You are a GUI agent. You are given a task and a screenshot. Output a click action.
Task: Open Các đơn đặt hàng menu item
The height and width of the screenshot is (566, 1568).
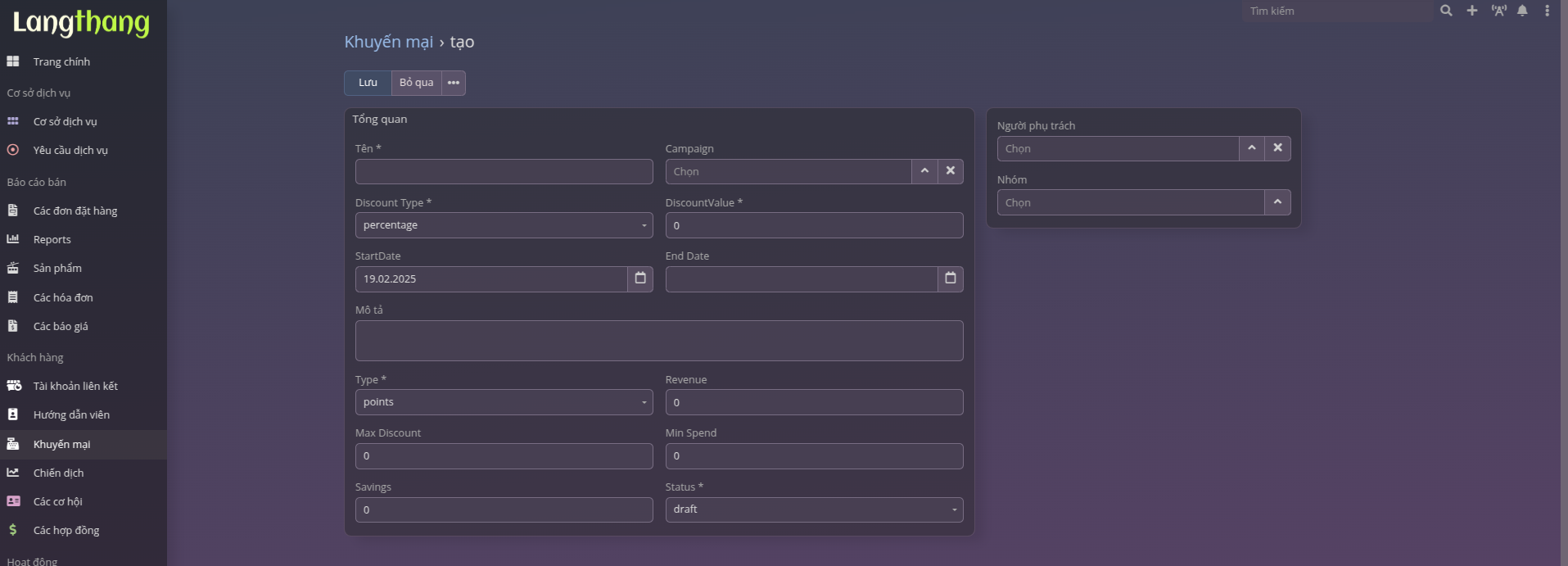point(75,211)
